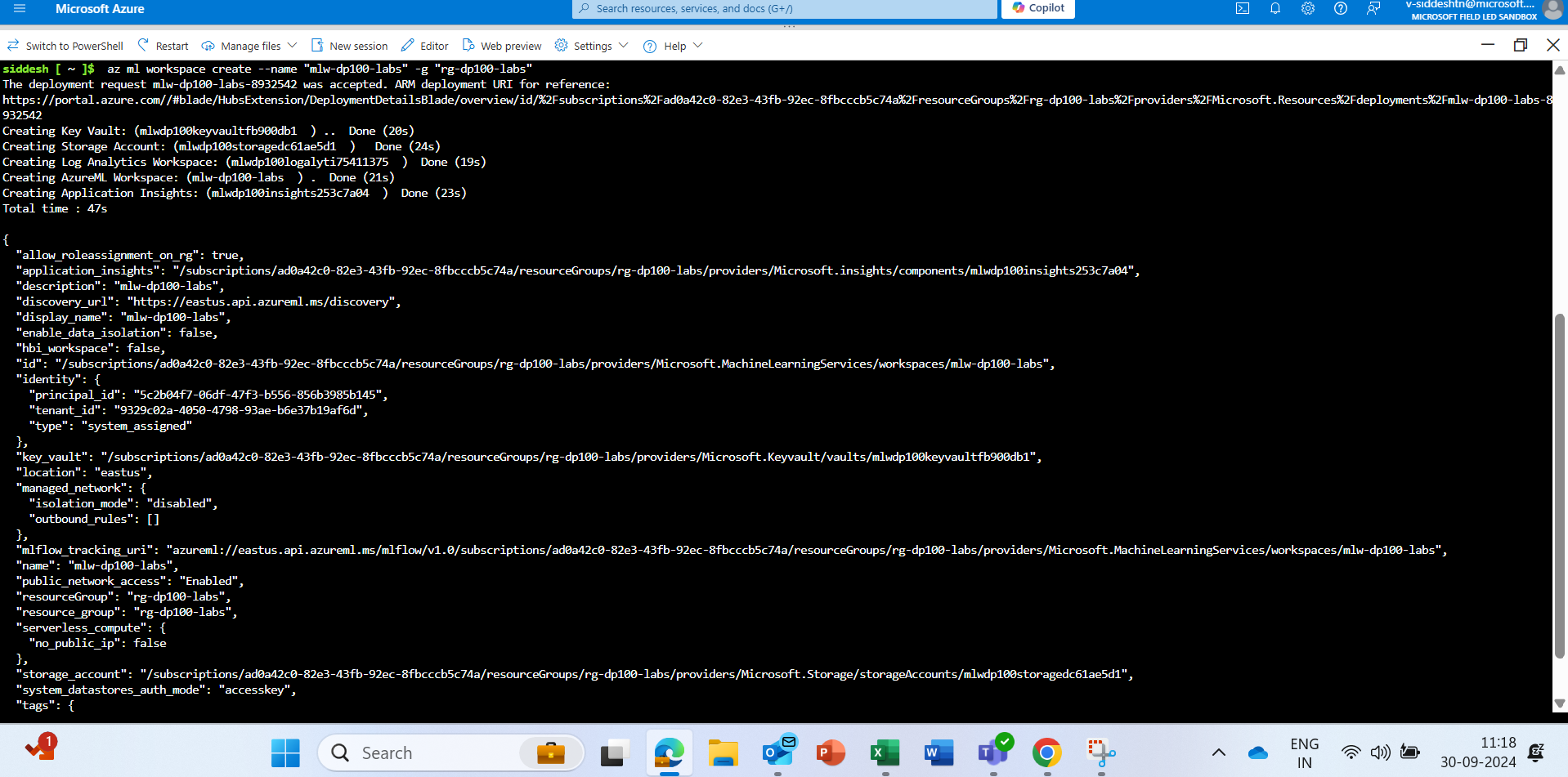Open Excel from taskbar
This screenshot has width=1568, height=777.
(885, 752)
